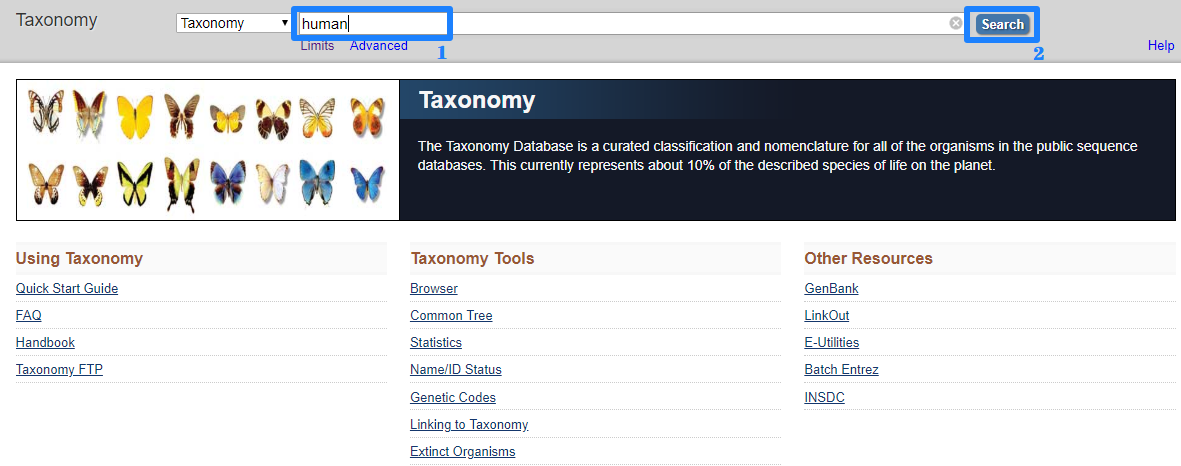Clear the search field with the X icon
1181x466 pixels.
[956, 23]
